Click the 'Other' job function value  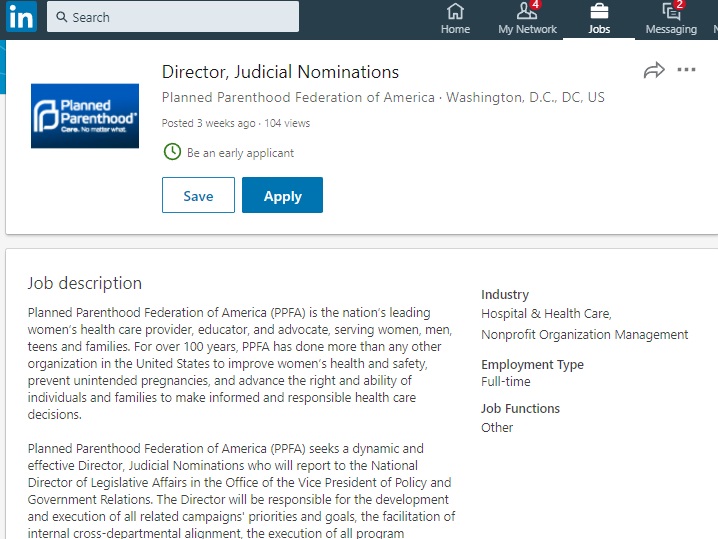click(x=497, y=428)
